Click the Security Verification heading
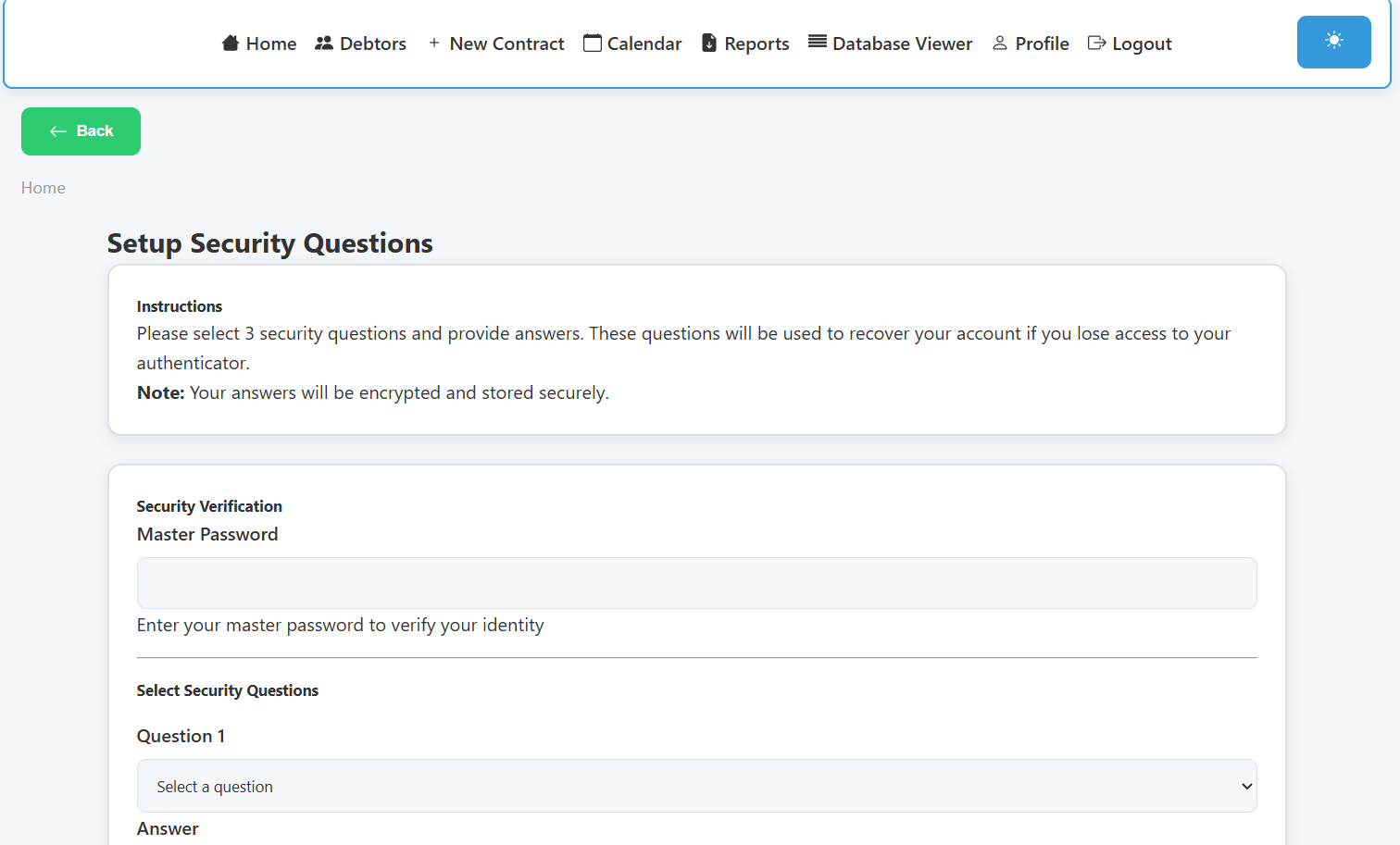 click(209, 506)
